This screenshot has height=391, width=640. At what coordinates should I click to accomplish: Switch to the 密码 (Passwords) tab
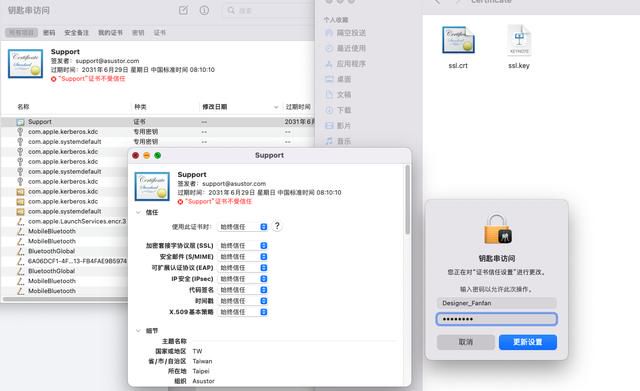click(x=49, y=33)
